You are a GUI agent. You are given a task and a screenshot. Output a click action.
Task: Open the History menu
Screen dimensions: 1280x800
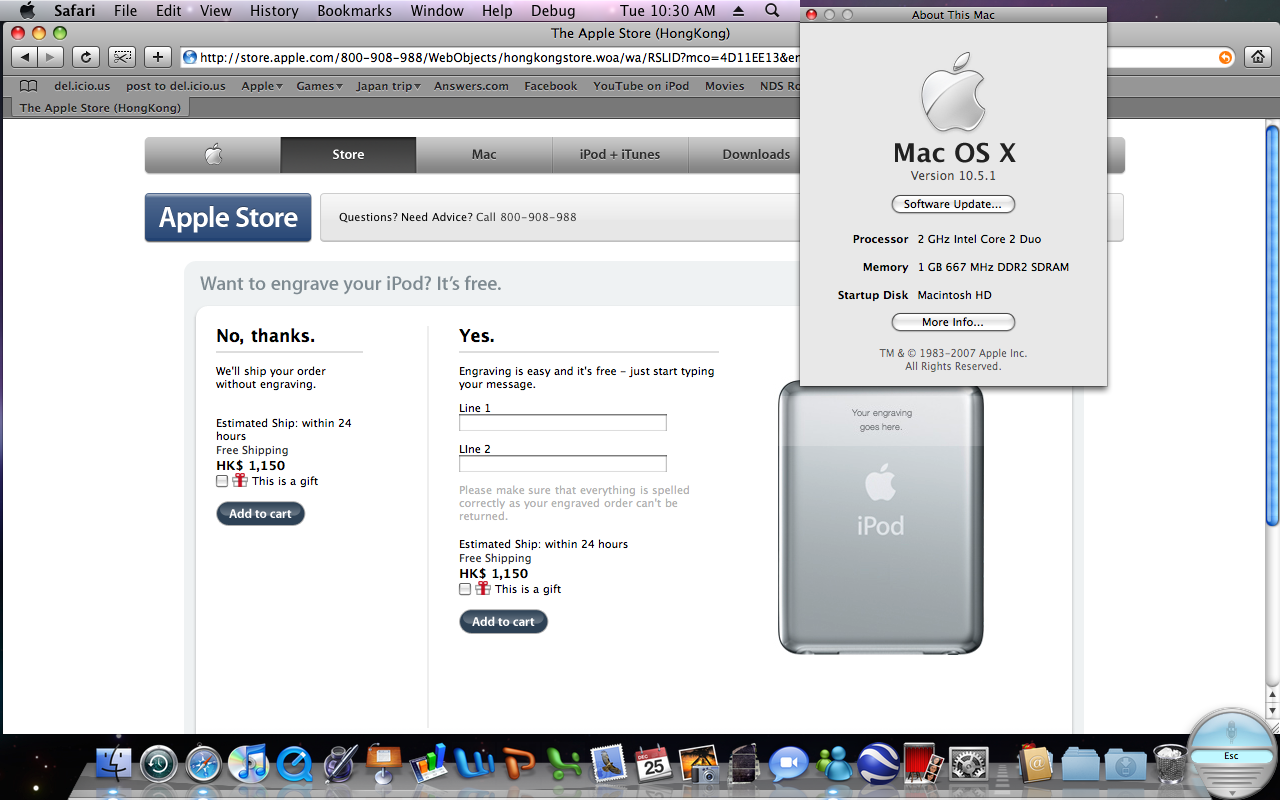point(274,11)
